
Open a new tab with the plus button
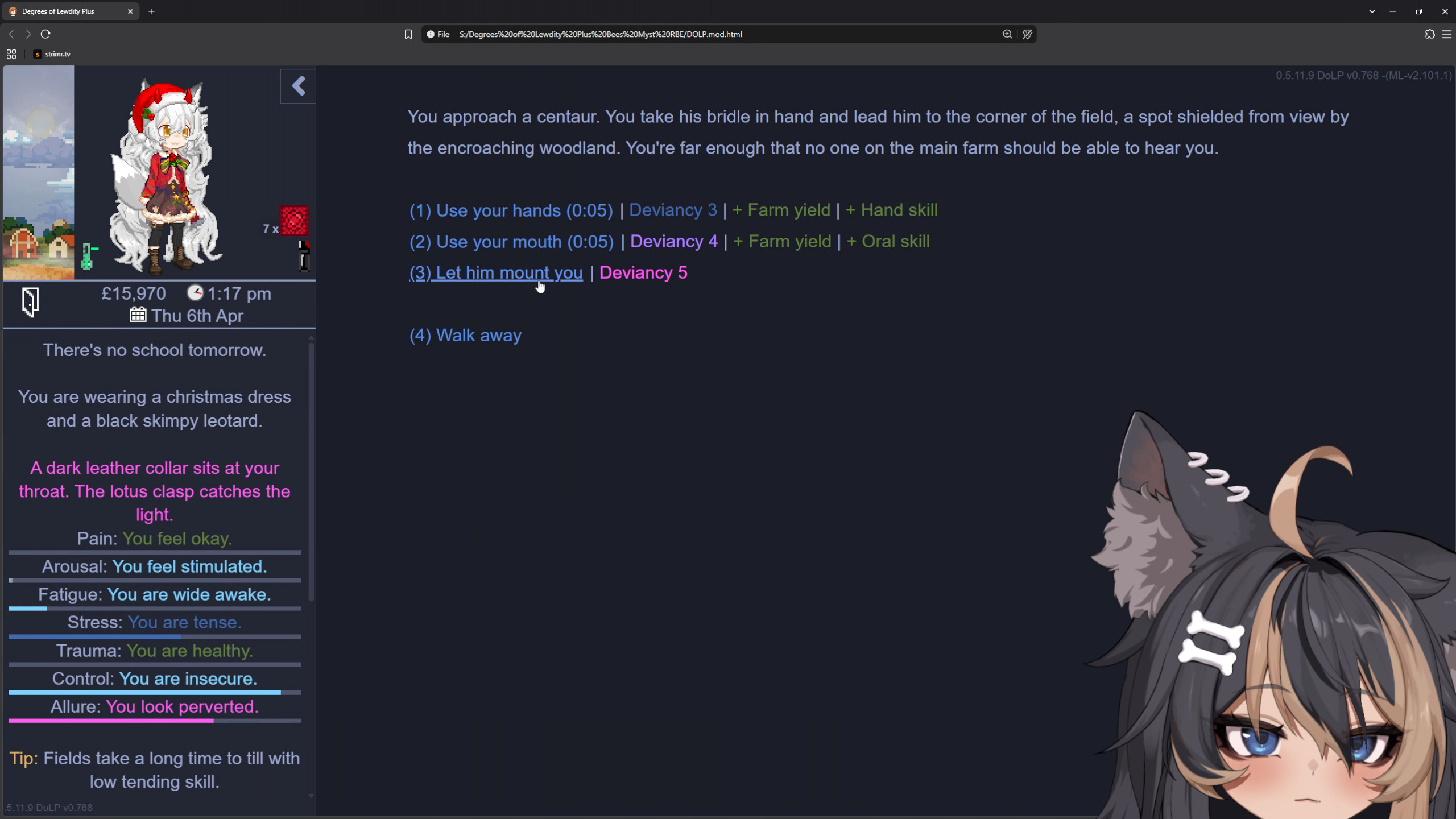click(151, 11)
